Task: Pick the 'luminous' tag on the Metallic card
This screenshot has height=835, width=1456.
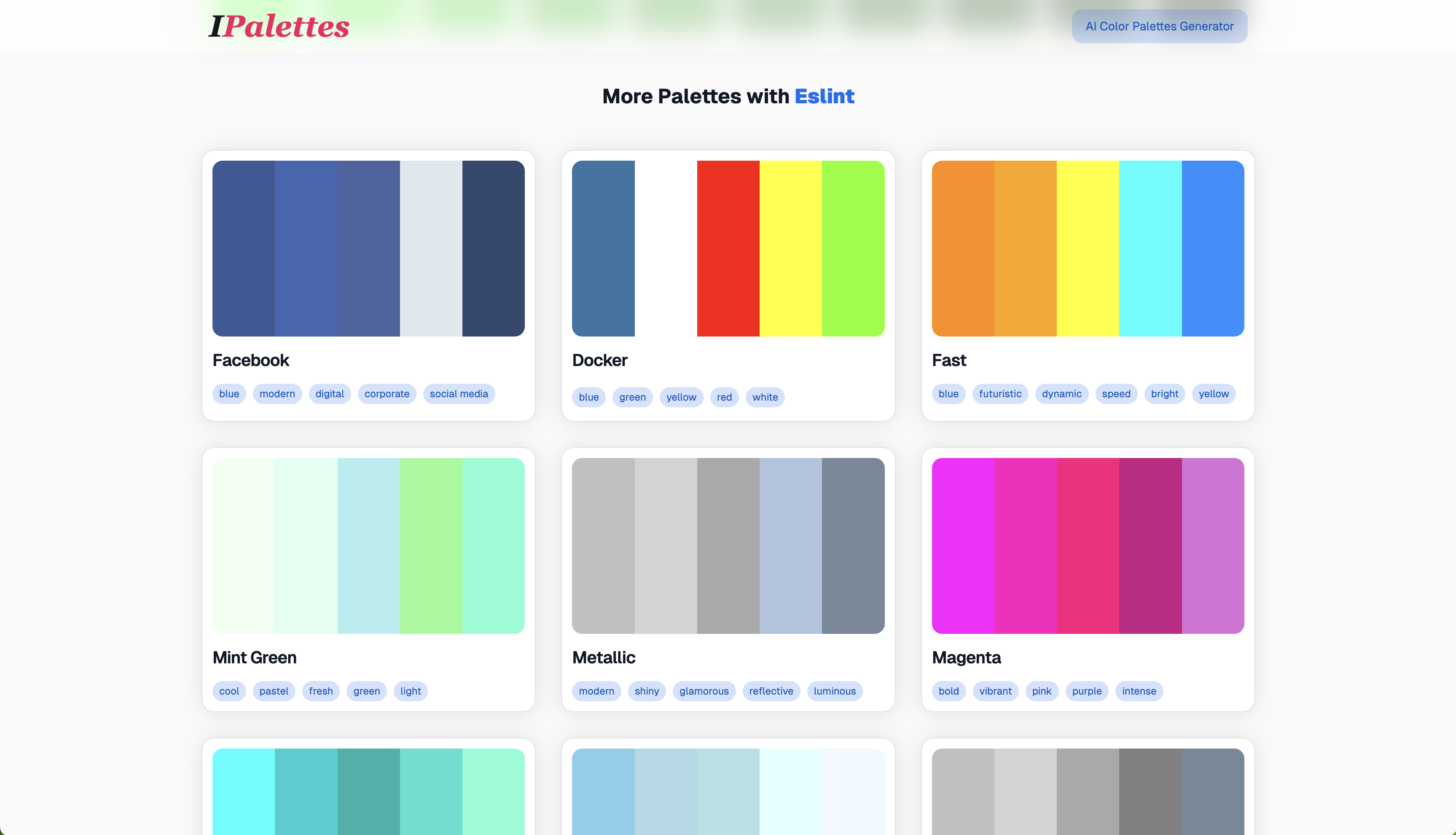Action: click(x=834, y=691)
